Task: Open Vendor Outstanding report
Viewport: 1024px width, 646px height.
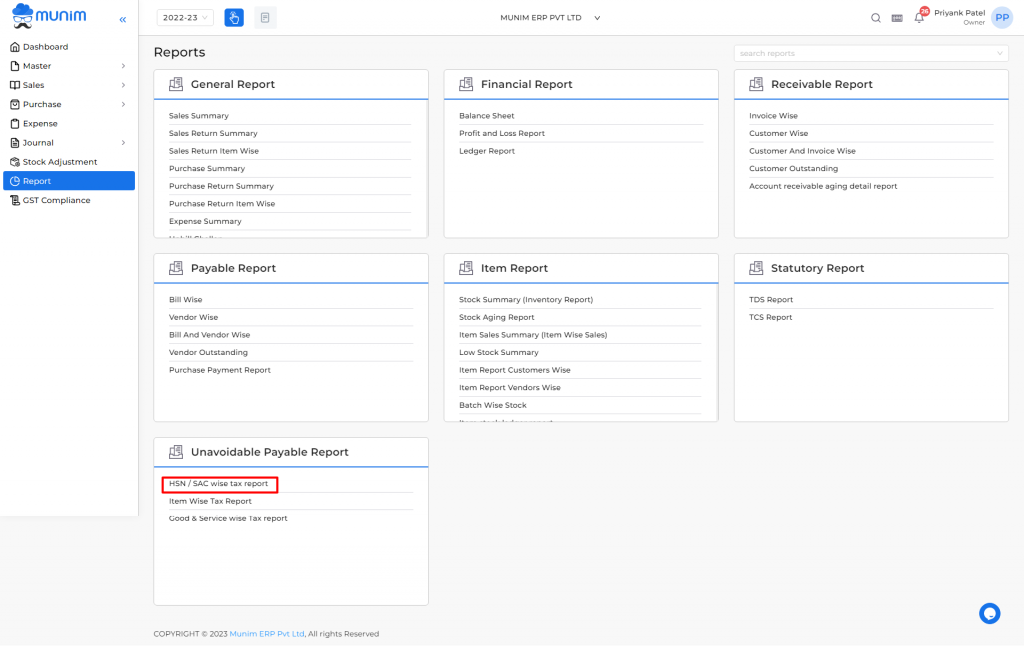Action: (x=208, y=353)
